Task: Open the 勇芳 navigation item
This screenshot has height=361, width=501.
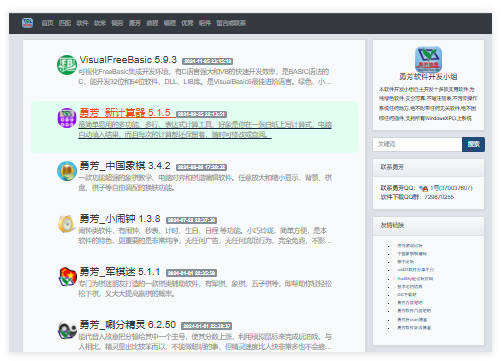Action: click(x=135, y=23)
